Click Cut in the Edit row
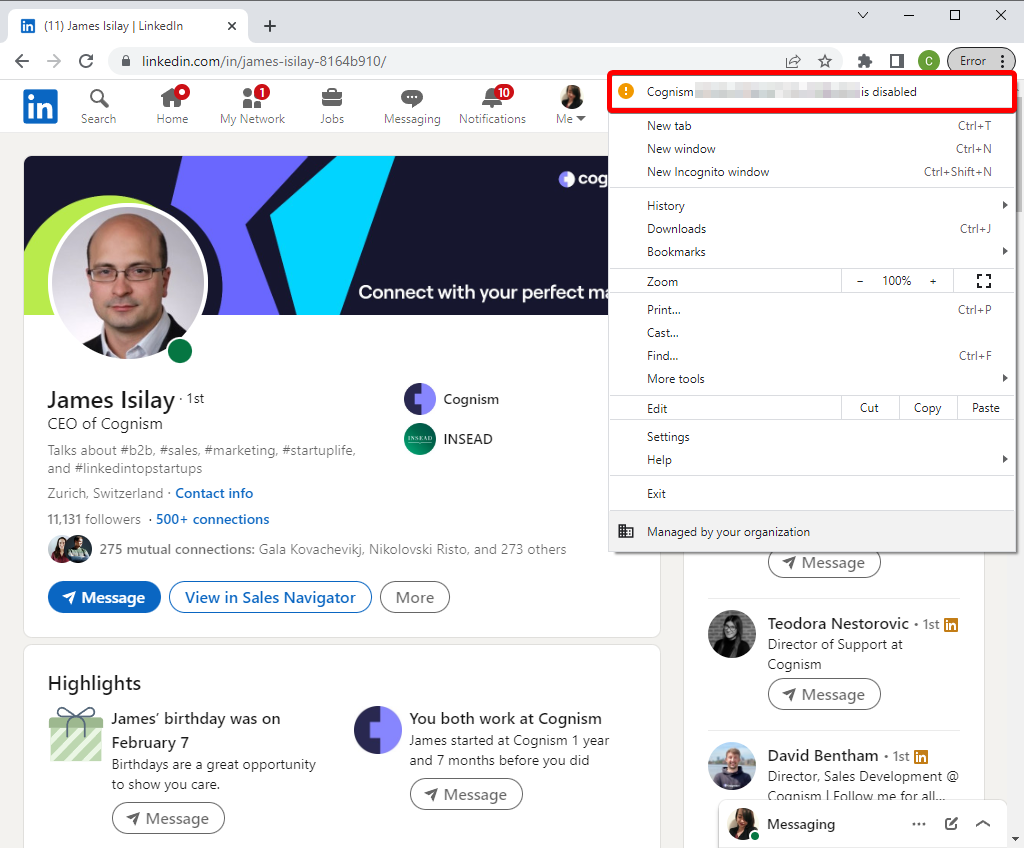Viewport: 1024px width, 848px height. (x=869, y=408)
